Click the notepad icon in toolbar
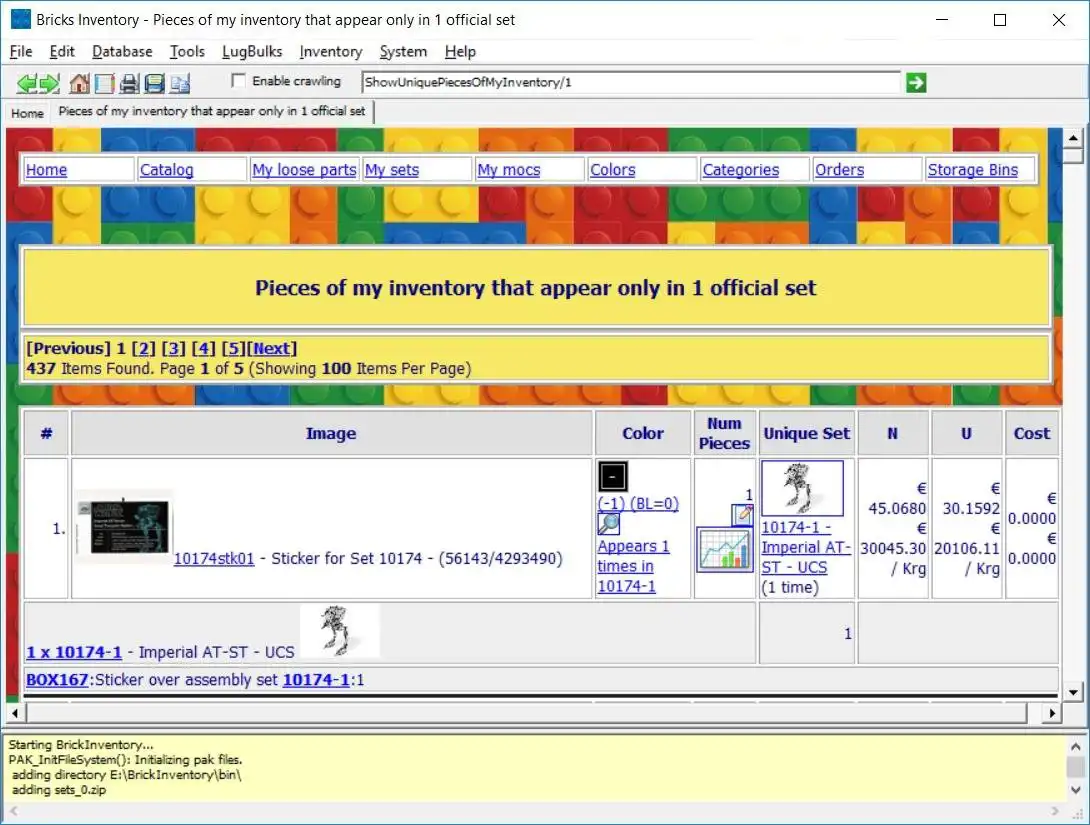Image resolution: width=1090 pixels, height=825 pixels. pyautogui.click(x=104, y=83)
